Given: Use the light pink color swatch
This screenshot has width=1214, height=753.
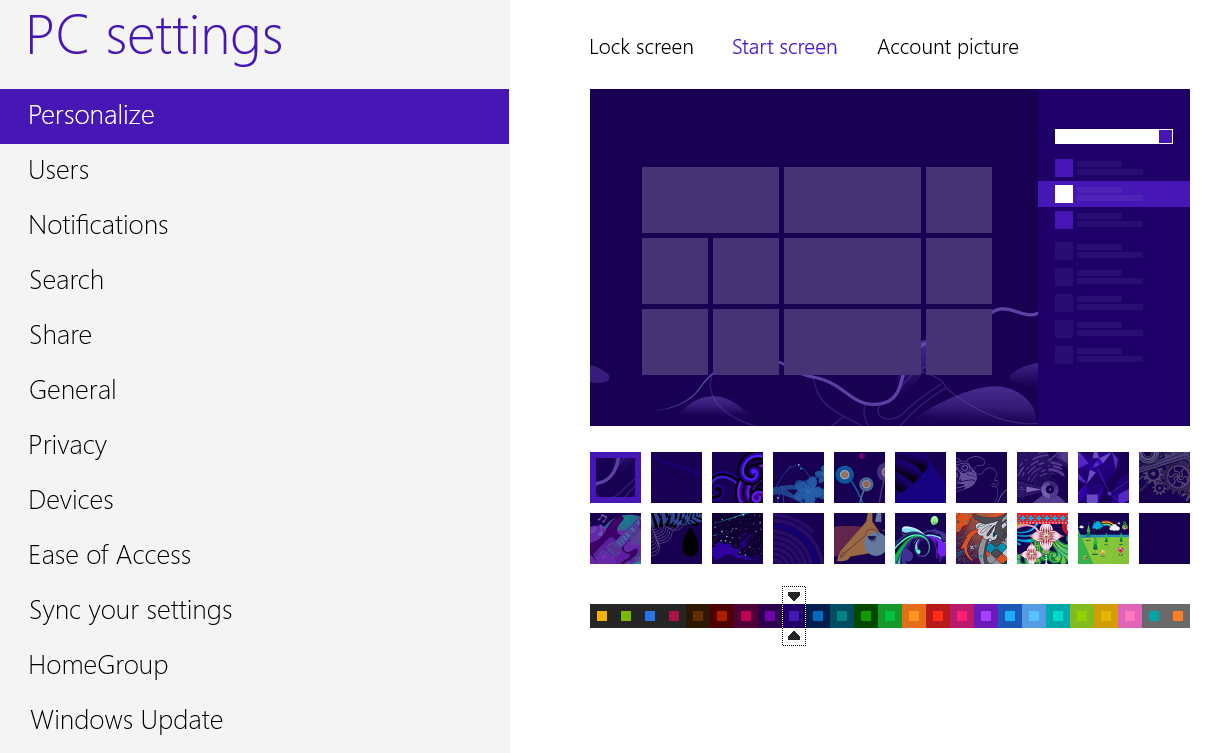Looking at the screenshot, I should pos(1130,616).
